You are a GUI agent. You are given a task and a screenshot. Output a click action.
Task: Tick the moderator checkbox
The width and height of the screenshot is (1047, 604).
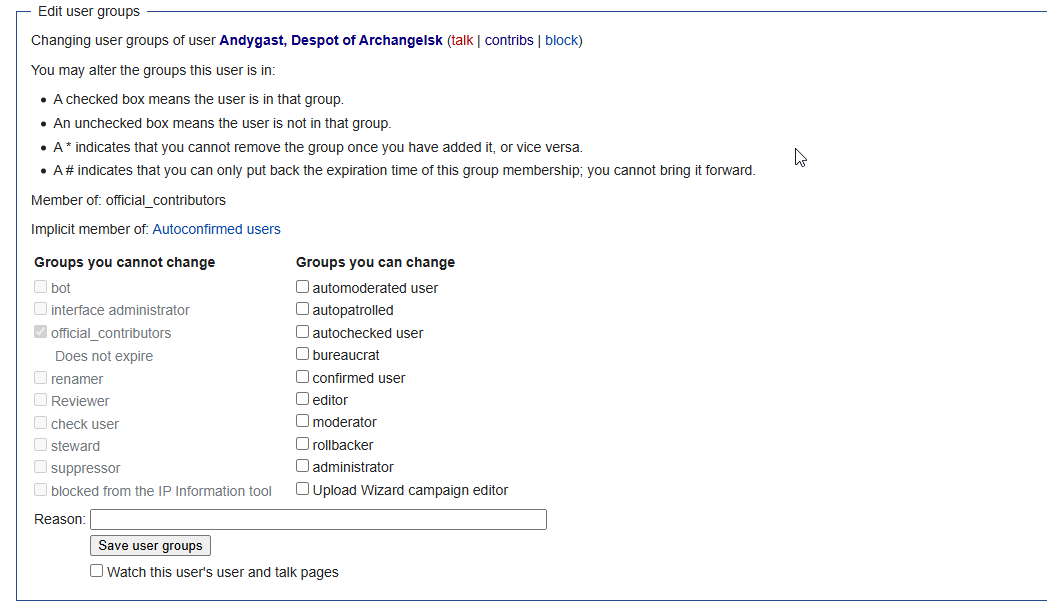[x=302, y=422]
